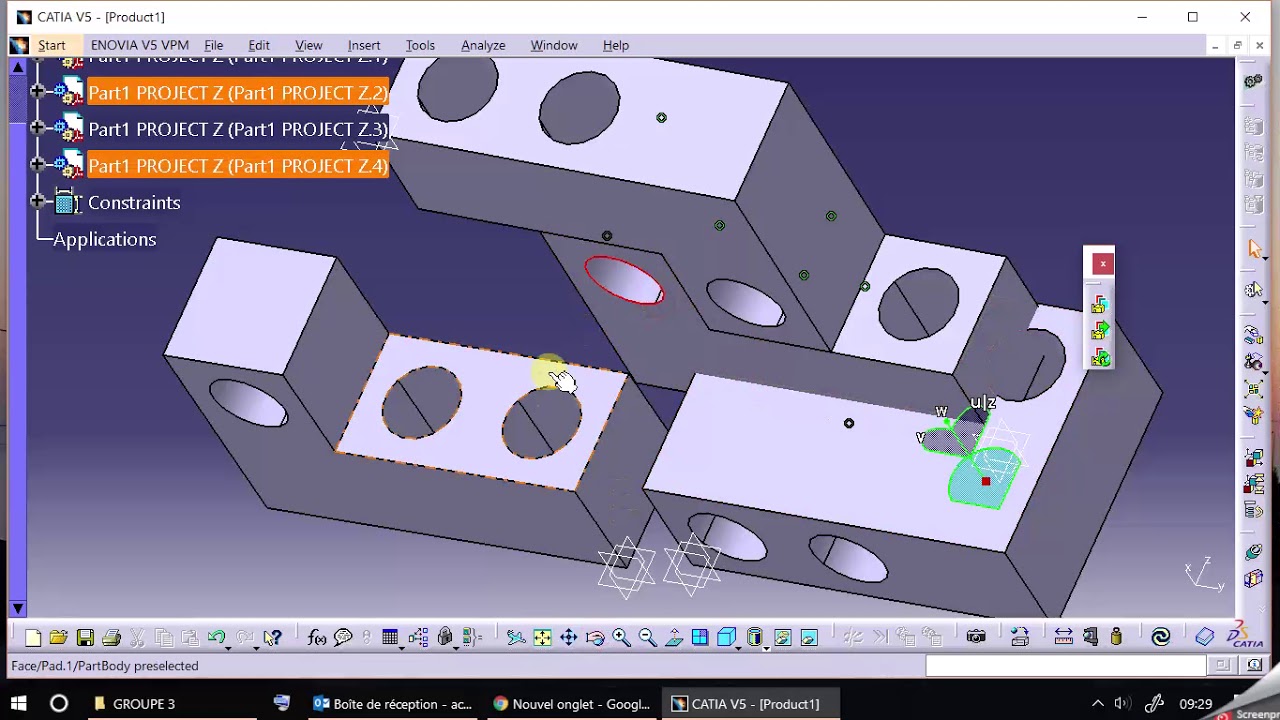The image size is (1280, 720).
Task: Zoom out with the magnifier minus
Action: [x=647, y=637]
